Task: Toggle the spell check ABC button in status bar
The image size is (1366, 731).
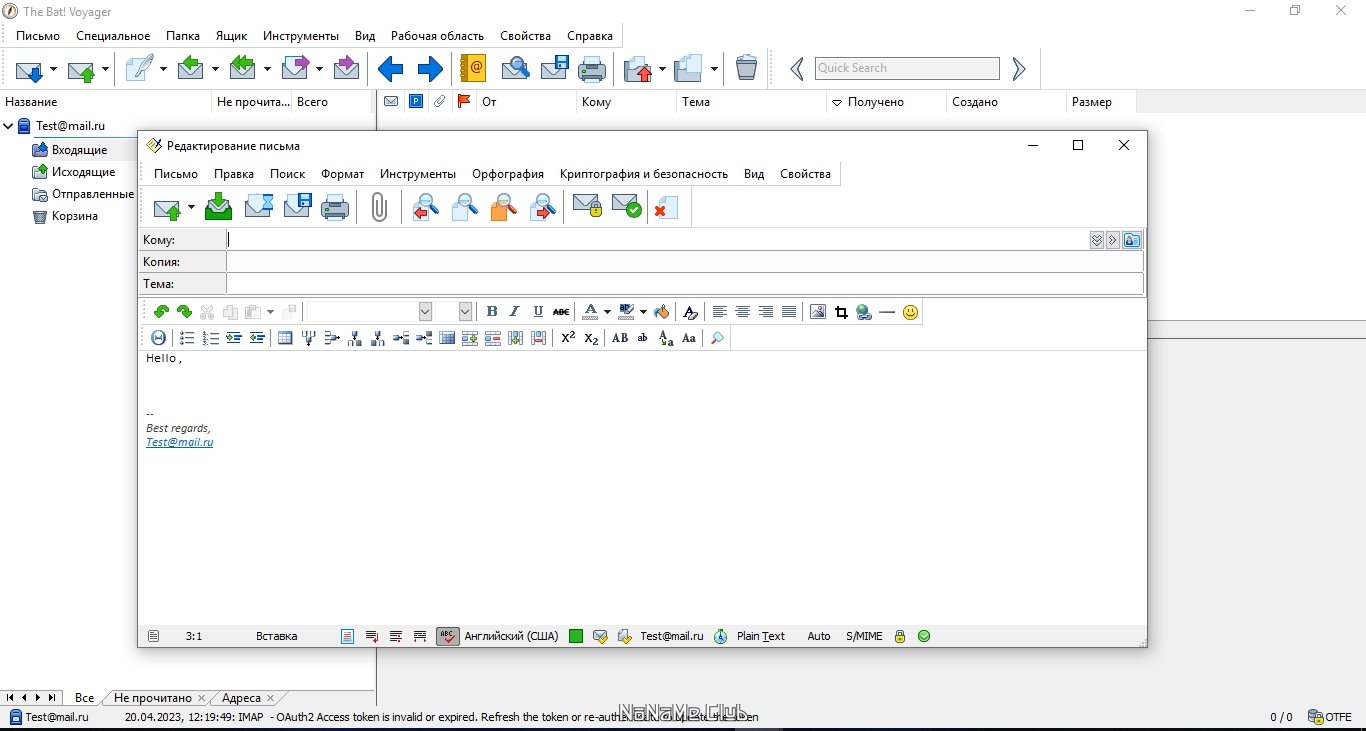Action: tap(448, 636)
